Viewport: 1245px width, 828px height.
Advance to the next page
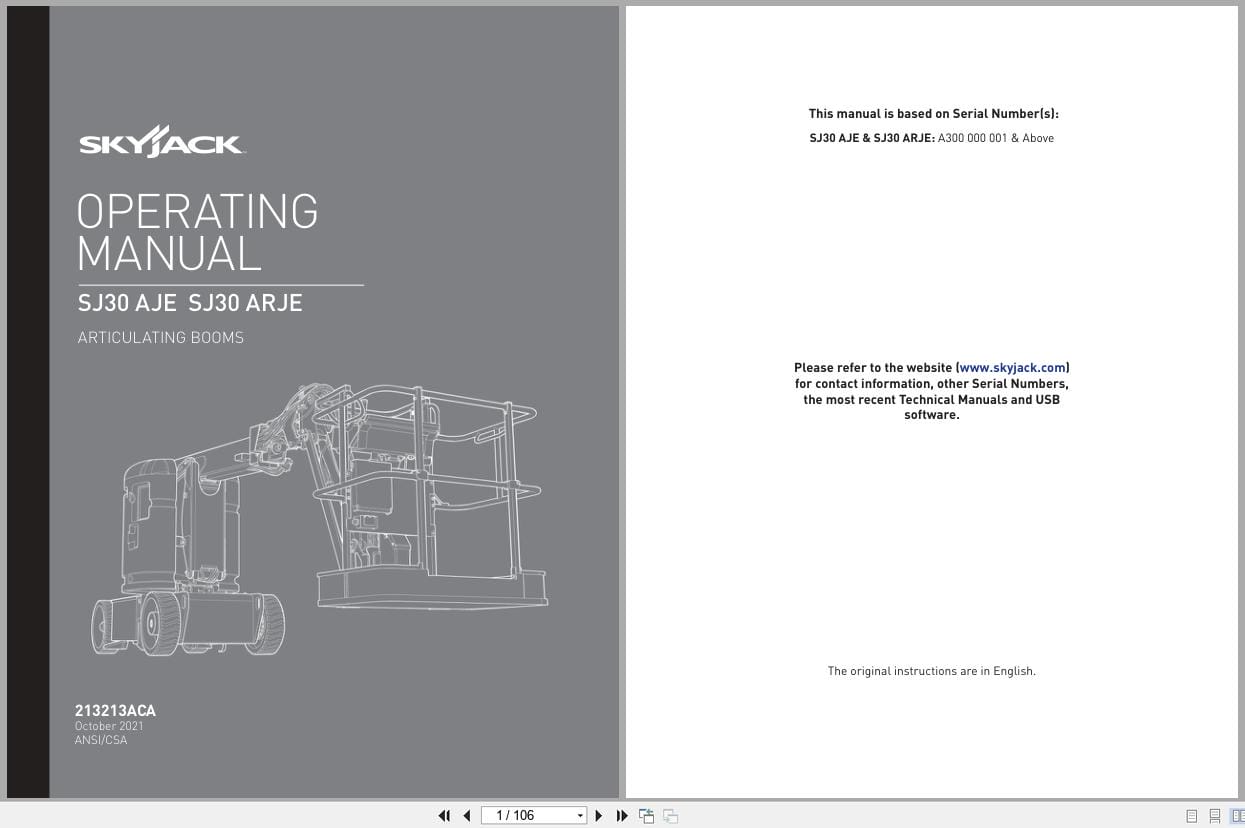coord(598,816)
